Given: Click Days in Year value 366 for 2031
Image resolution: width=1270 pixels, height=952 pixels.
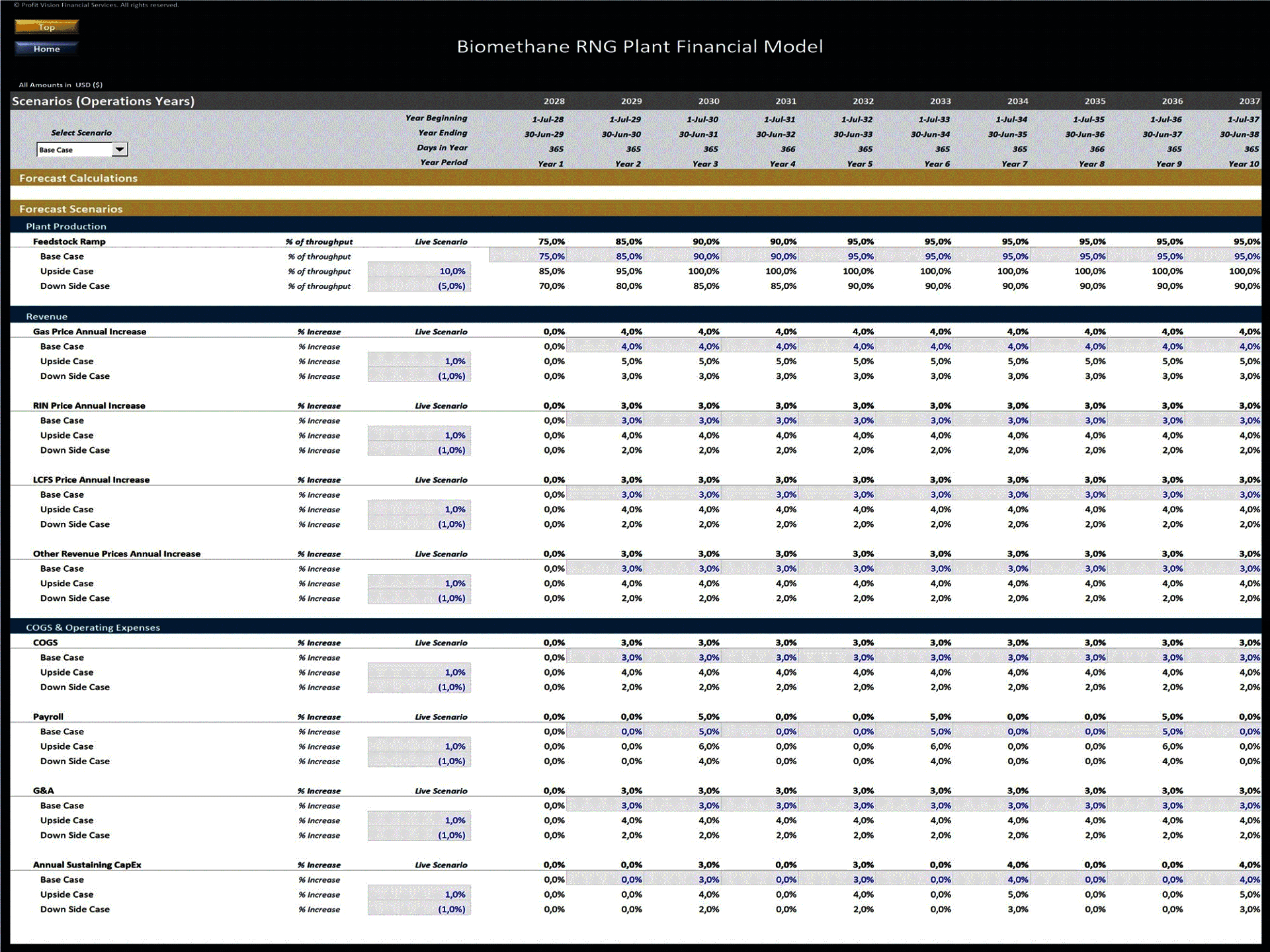Looking at the screenshot, I should tap(788, 149).
